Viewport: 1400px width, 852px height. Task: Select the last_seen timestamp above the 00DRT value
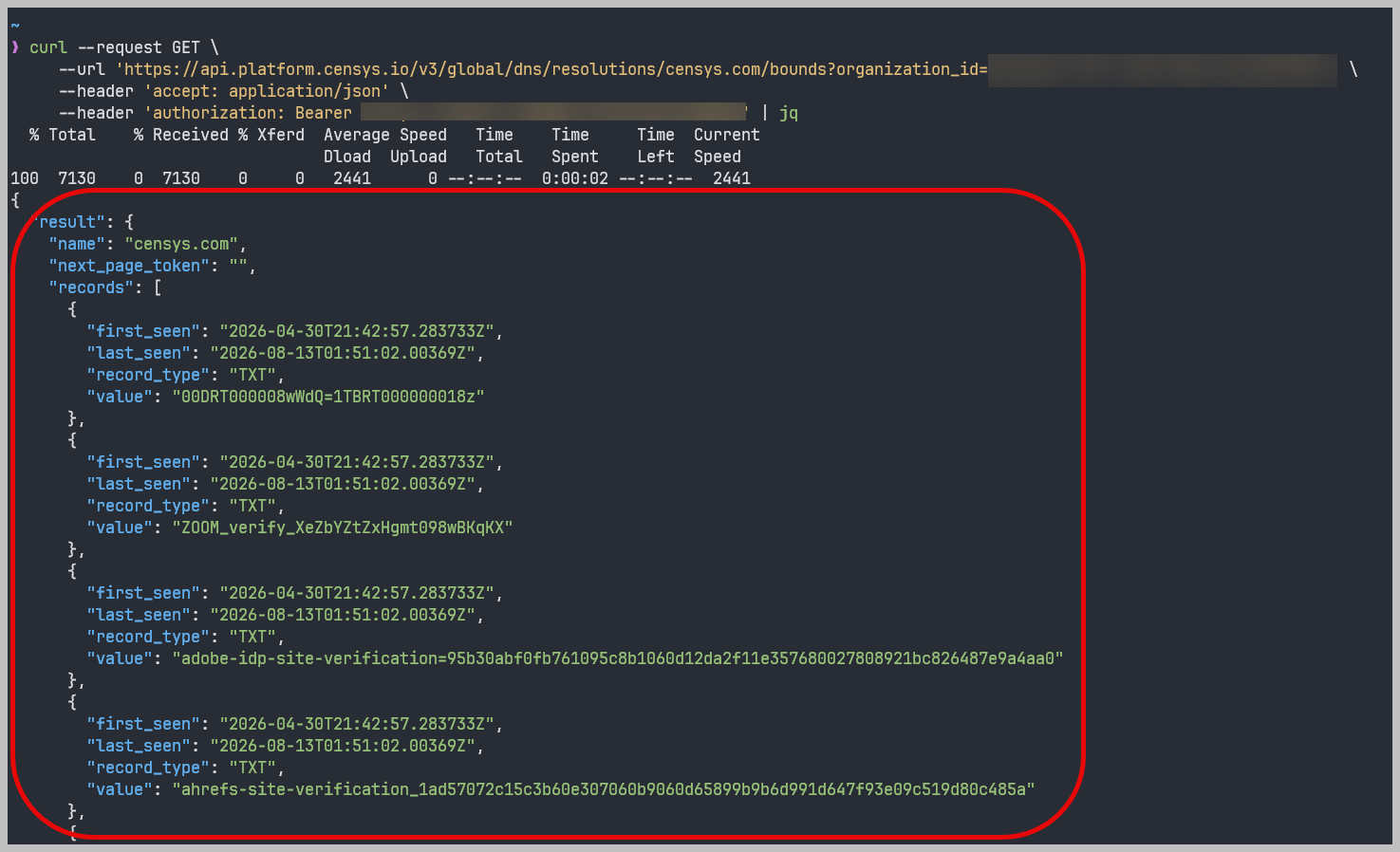343,353
